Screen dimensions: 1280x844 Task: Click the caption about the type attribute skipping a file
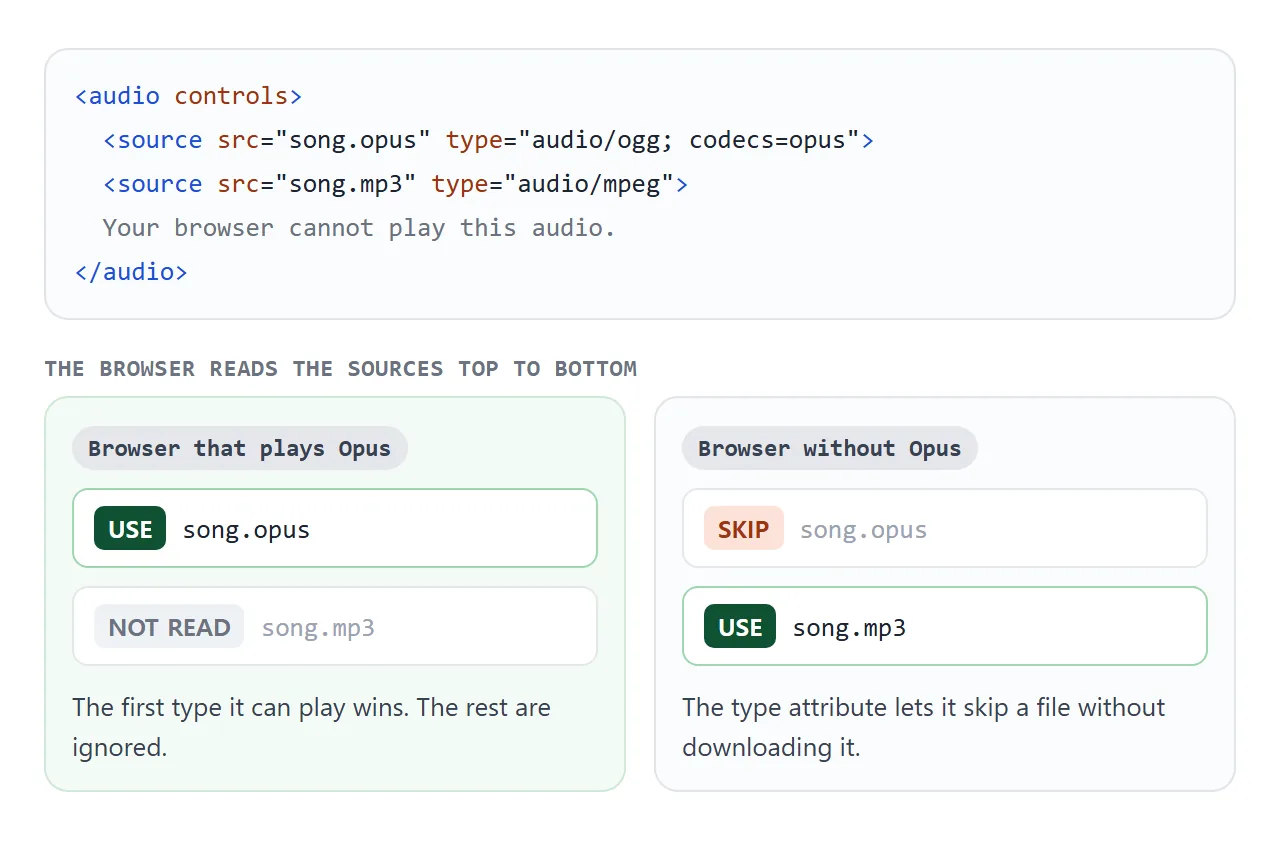tap(924, 727)
